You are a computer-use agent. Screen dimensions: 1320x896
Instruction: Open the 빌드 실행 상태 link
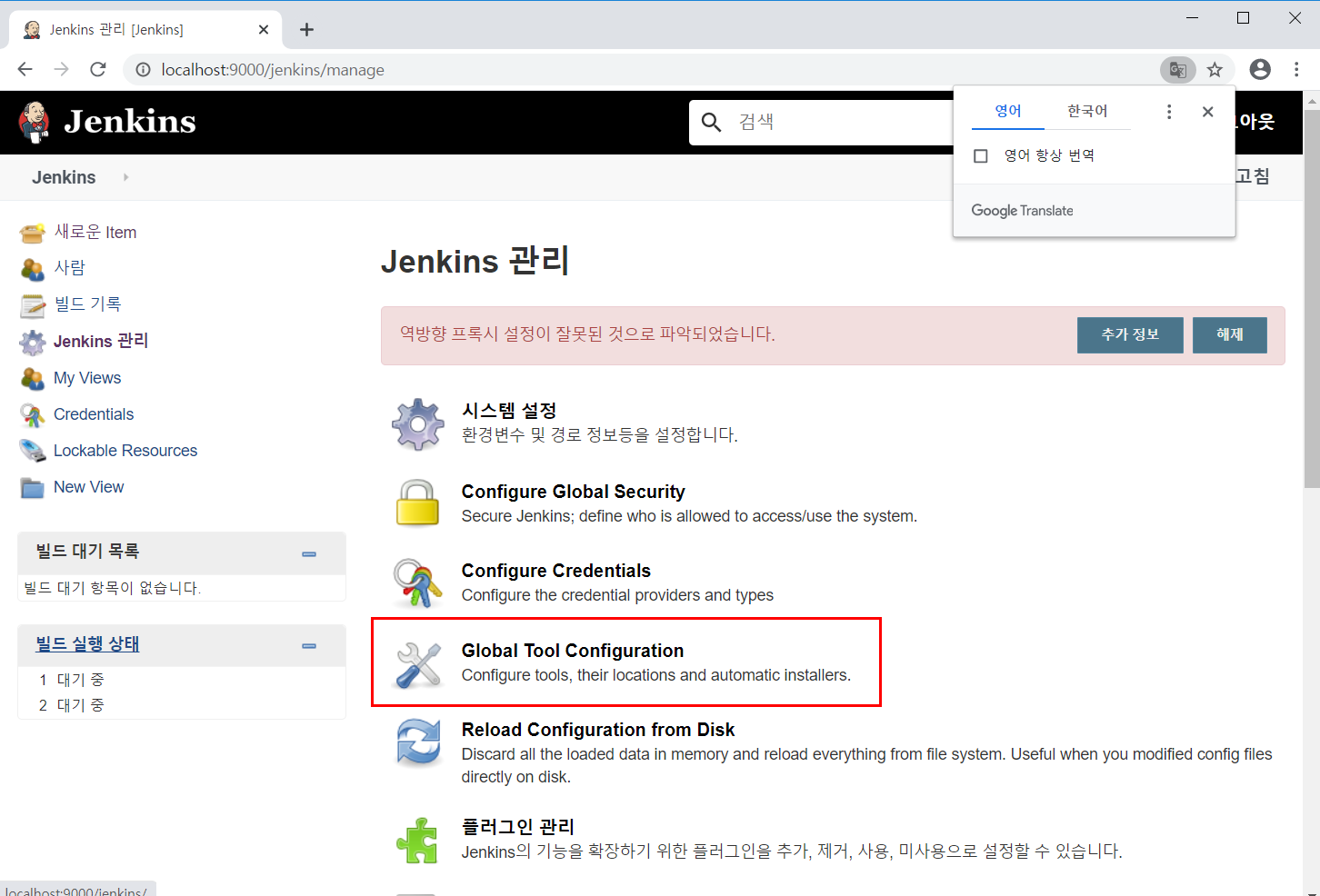coord(87,644)
